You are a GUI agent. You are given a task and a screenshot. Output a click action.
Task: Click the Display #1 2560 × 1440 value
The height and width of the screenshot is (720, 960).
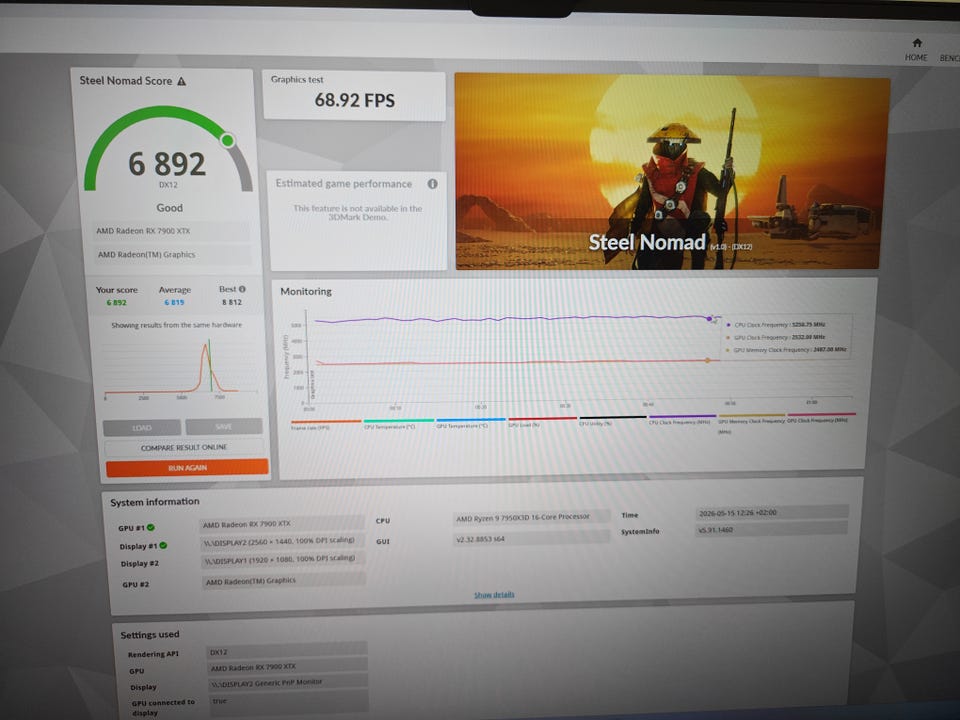pyautogui.click(x=282, y=541)
